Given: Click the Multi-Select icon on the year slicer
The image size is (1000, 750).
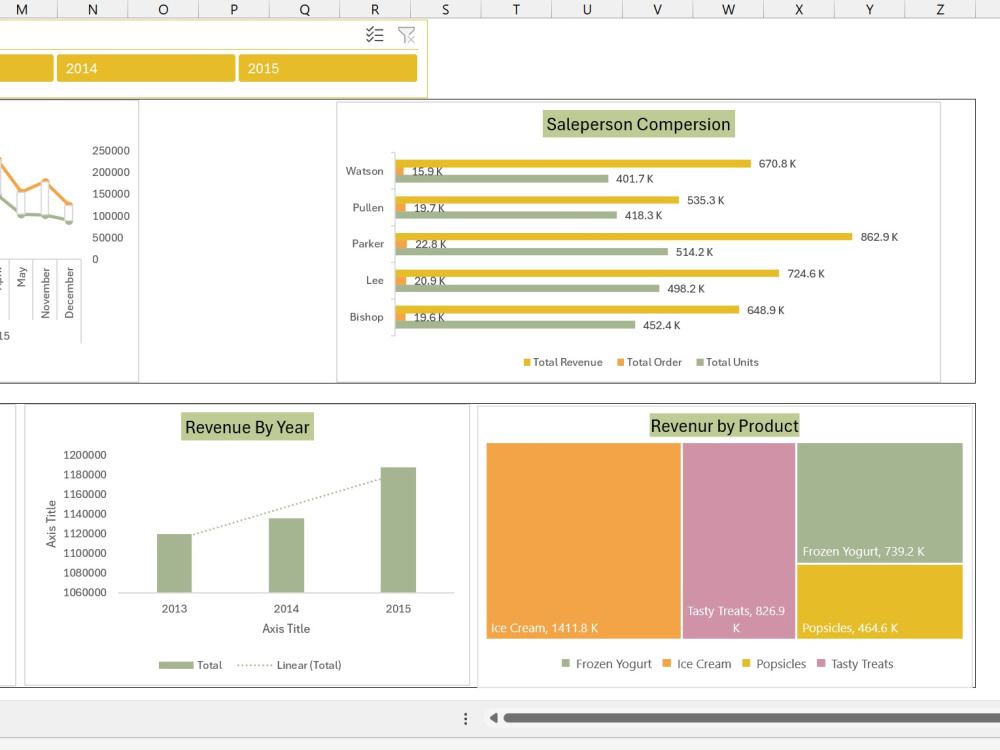Looking at the screenshot, I should [375, 34].
